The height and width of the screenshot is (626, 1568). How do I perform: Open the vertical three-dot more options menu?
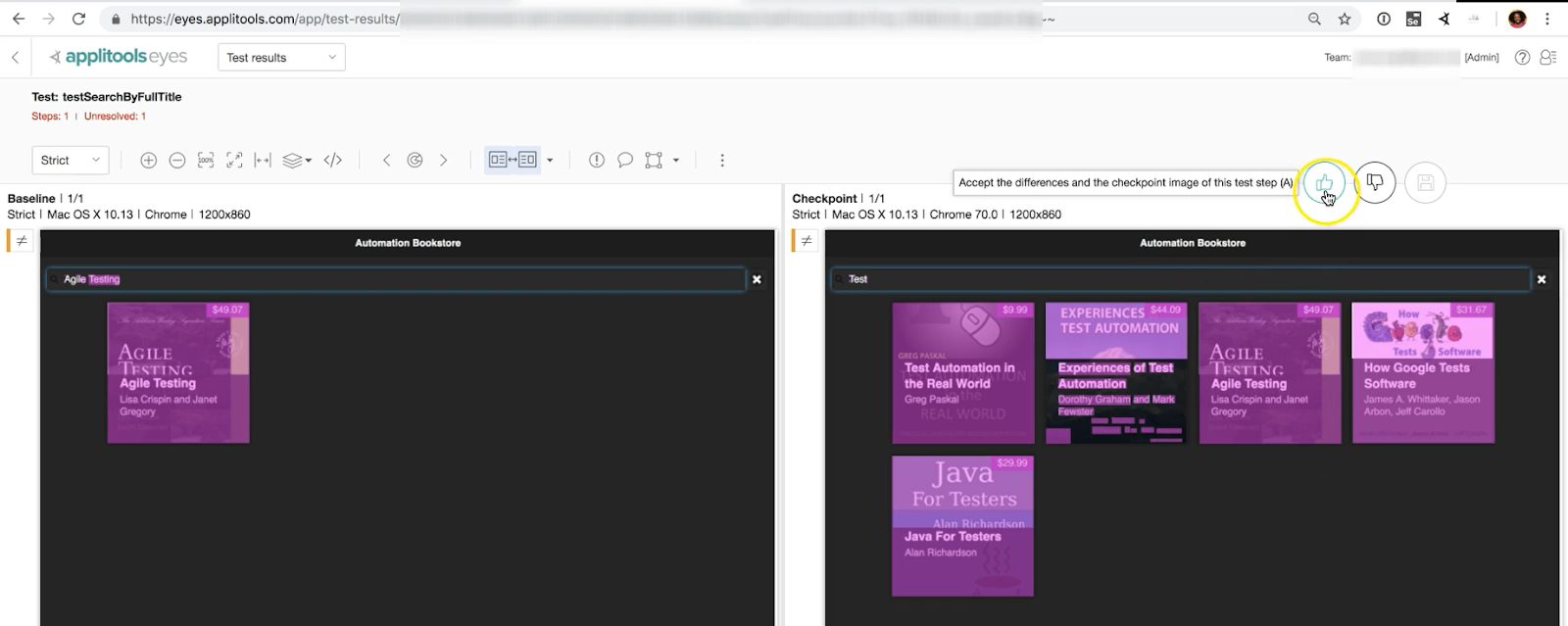pyautogui.click(x=722, y=161)
